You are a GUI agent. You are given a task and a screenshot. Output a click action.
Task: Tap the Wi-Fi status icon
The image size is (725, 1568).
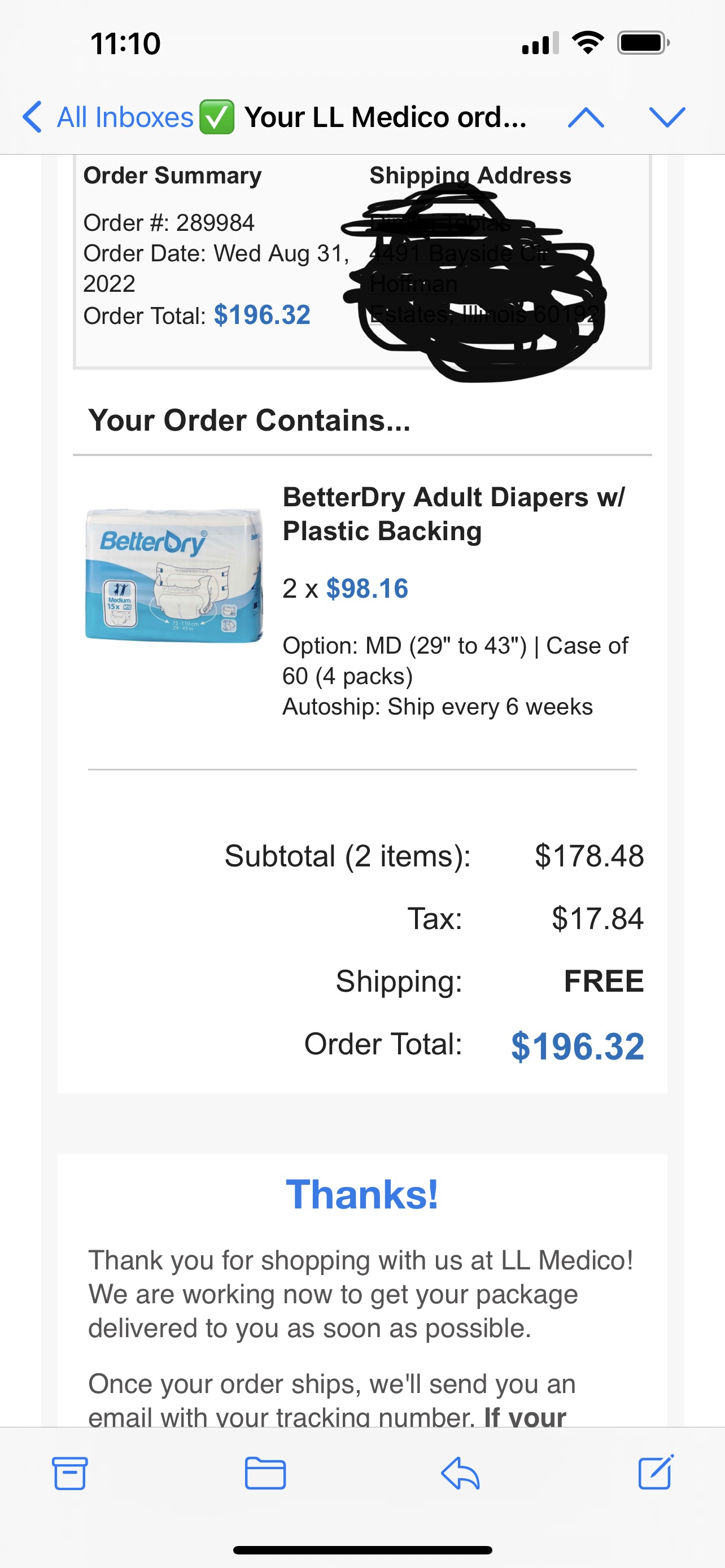coord(587,43)
